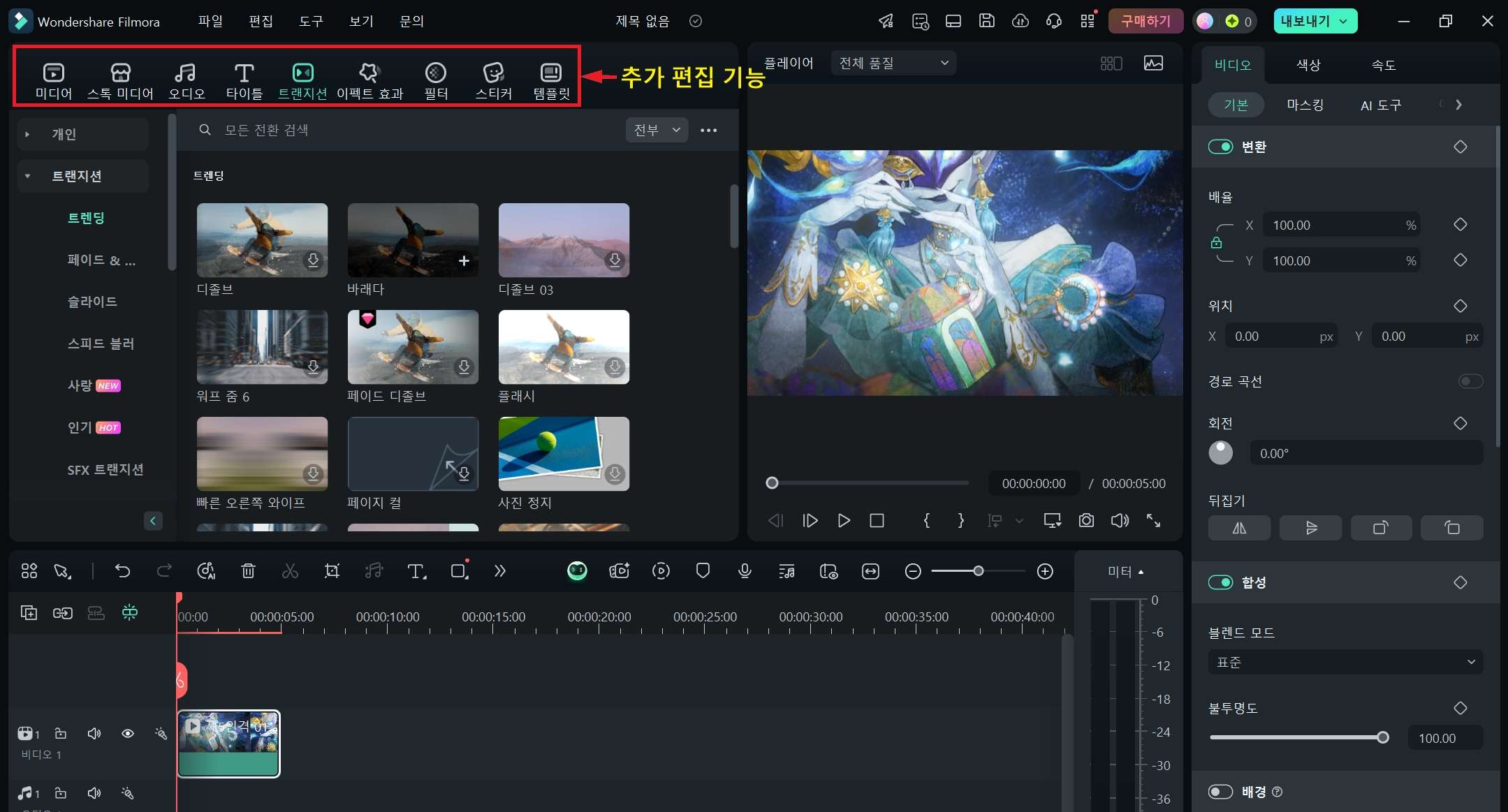Switch to the 색상 tab

1308,65
